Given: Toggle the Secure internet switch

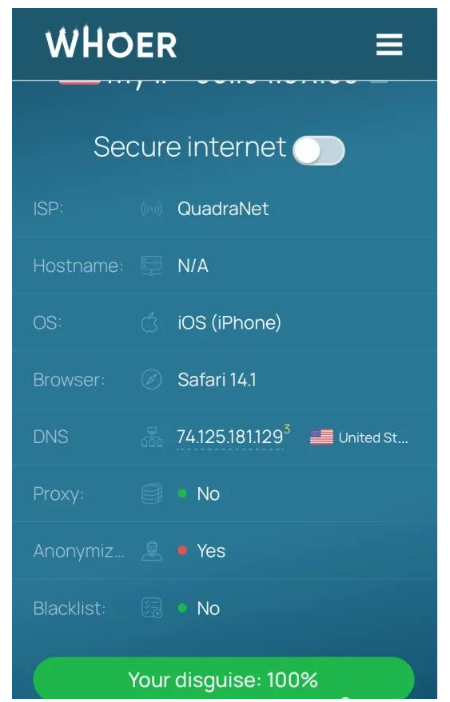Looking at the screenshot, I should coord(318,150).
